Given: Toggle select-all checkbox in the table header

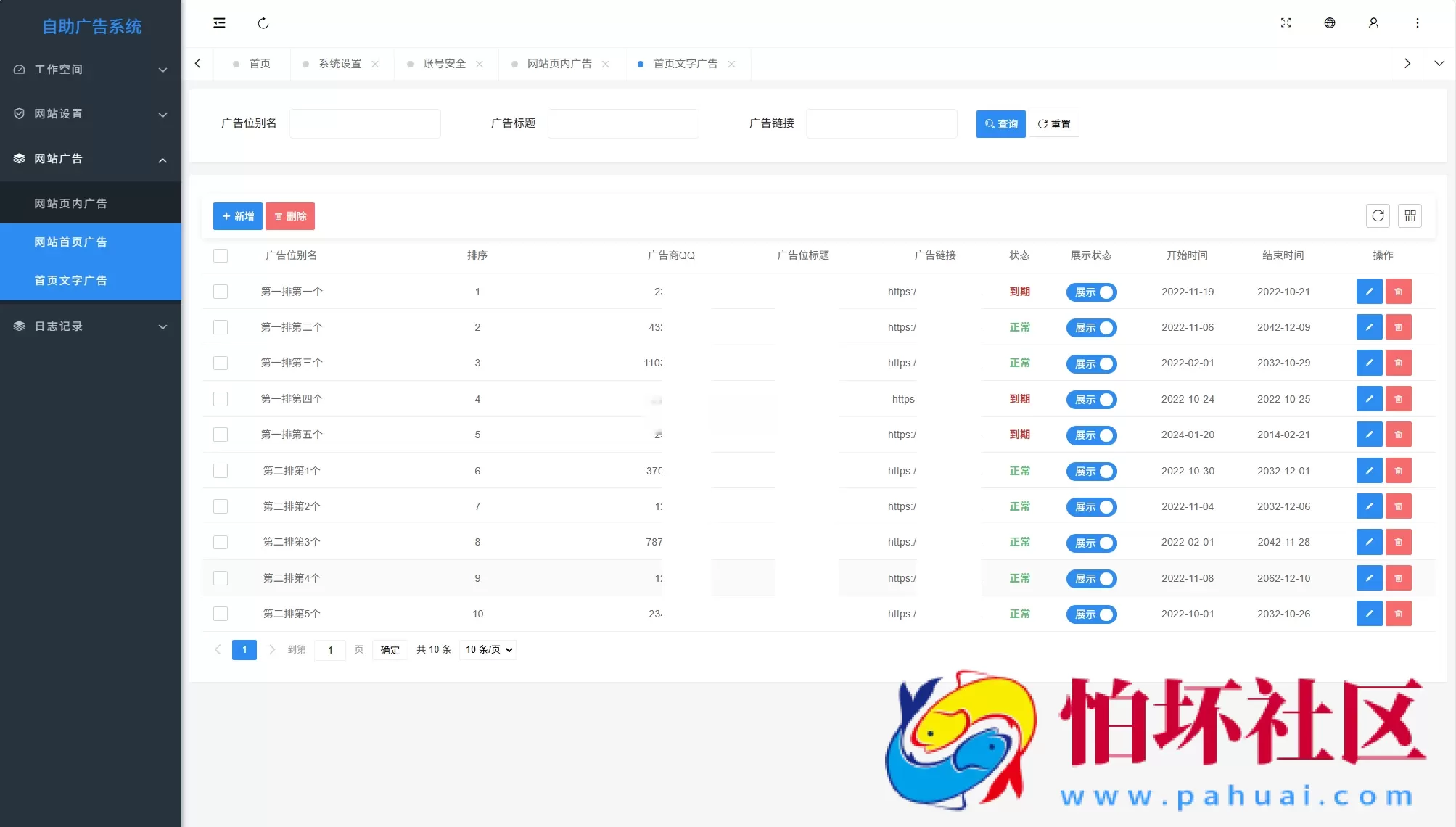Looking at the screenshot, I should (x=221, y=255).
